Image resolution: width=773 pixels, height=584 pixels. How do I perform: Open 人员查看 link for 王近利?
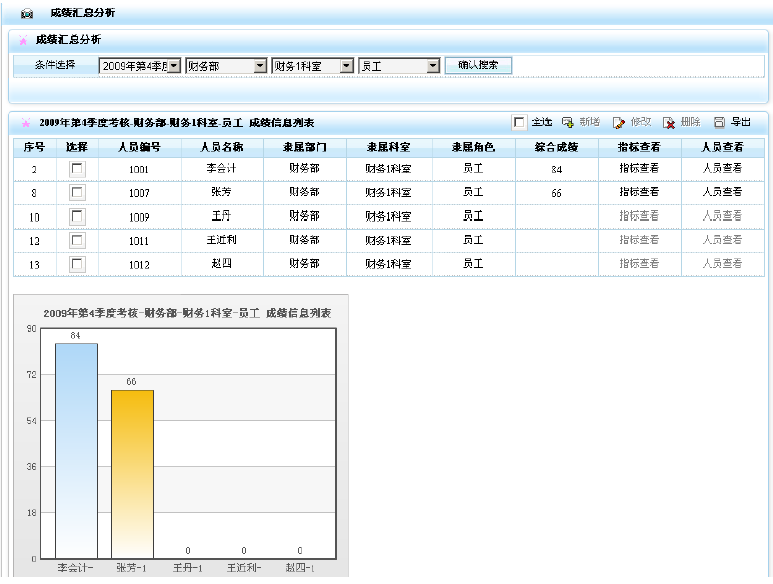[722, 240]
